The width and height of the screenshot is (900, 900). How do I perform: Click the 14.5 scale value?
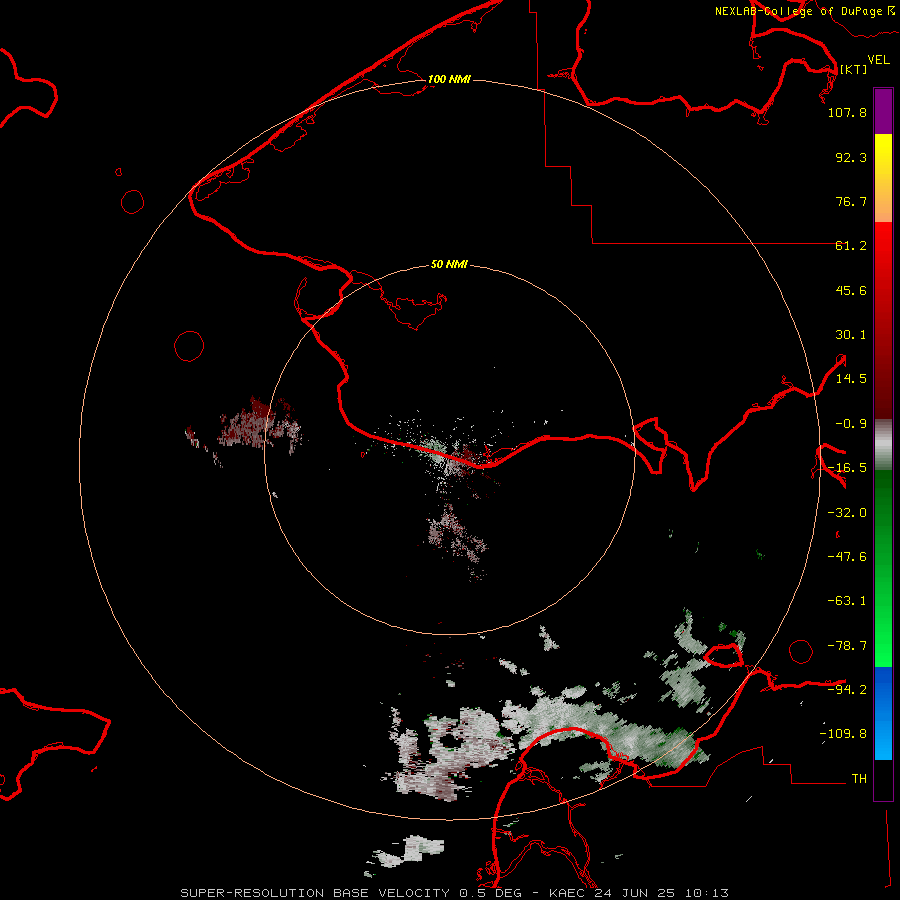pos(851,379)
